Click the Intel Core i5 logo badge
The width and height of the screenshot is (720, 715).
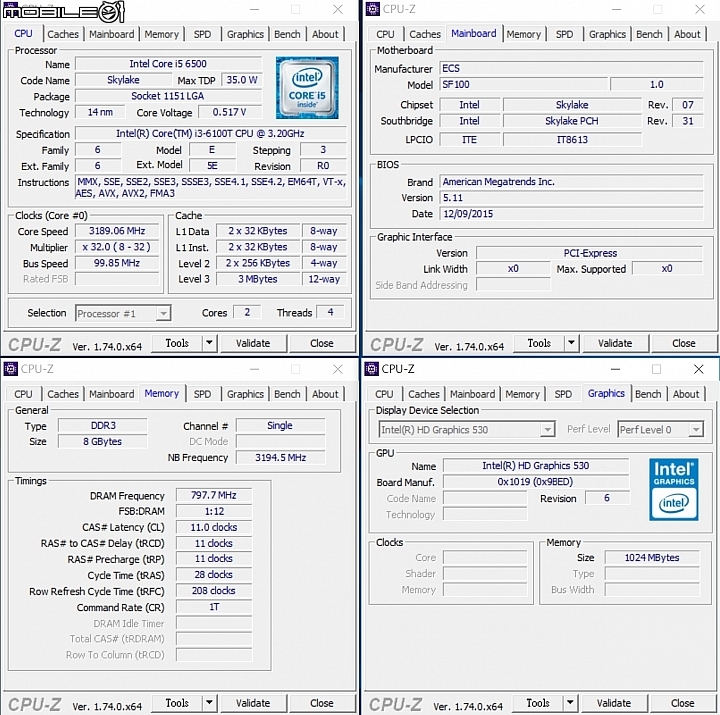(307, 88)
